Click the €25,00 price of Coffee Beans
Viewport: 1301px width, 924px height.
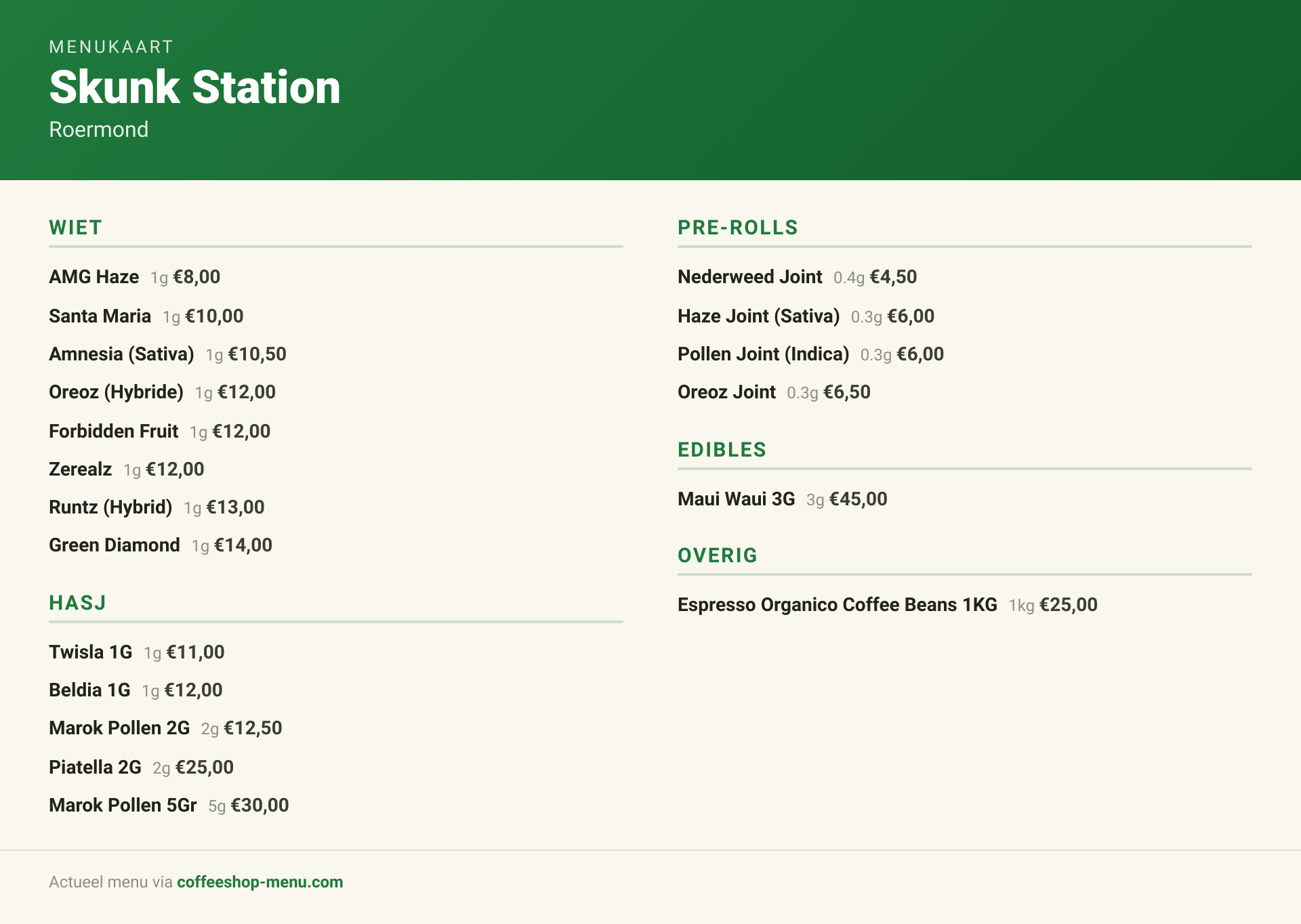1069,605
